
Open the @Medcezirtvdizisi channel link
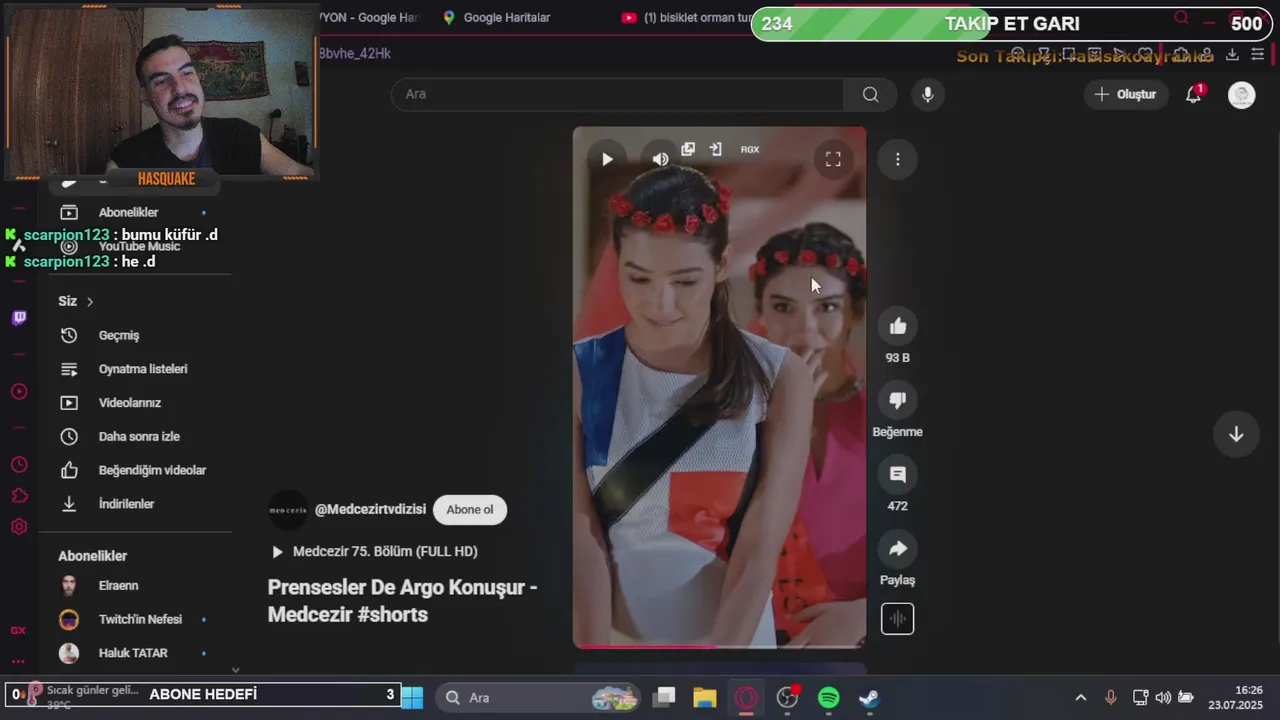tap(370, 510)
